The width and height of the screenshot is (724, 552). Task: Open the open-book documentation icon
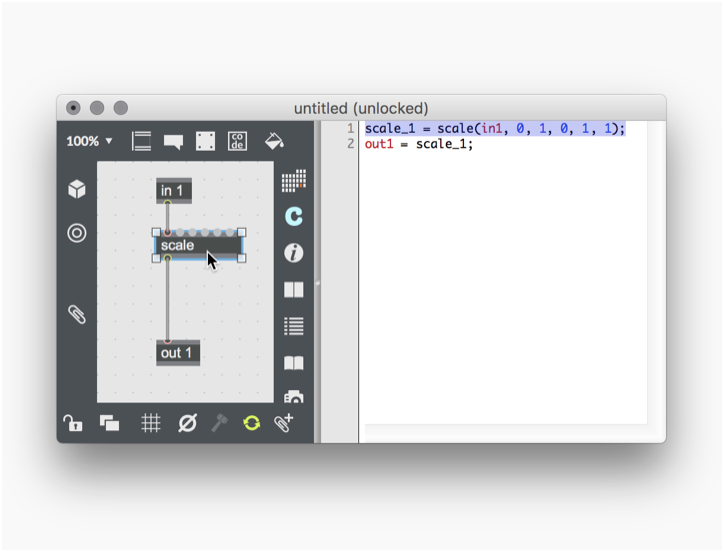[294, 363]
